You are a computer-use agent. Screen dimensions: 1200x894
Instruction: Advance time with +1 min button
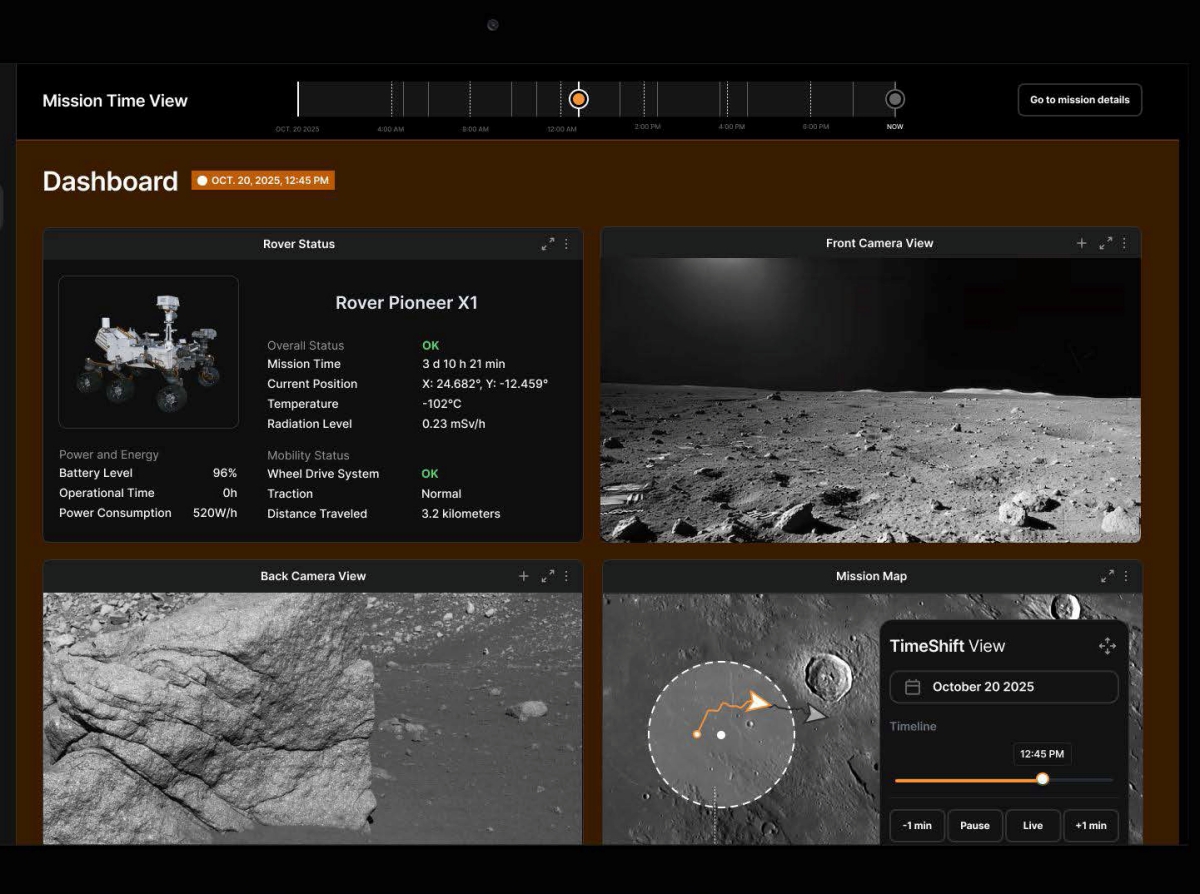pyautogui.click(x=1091, y=825)
